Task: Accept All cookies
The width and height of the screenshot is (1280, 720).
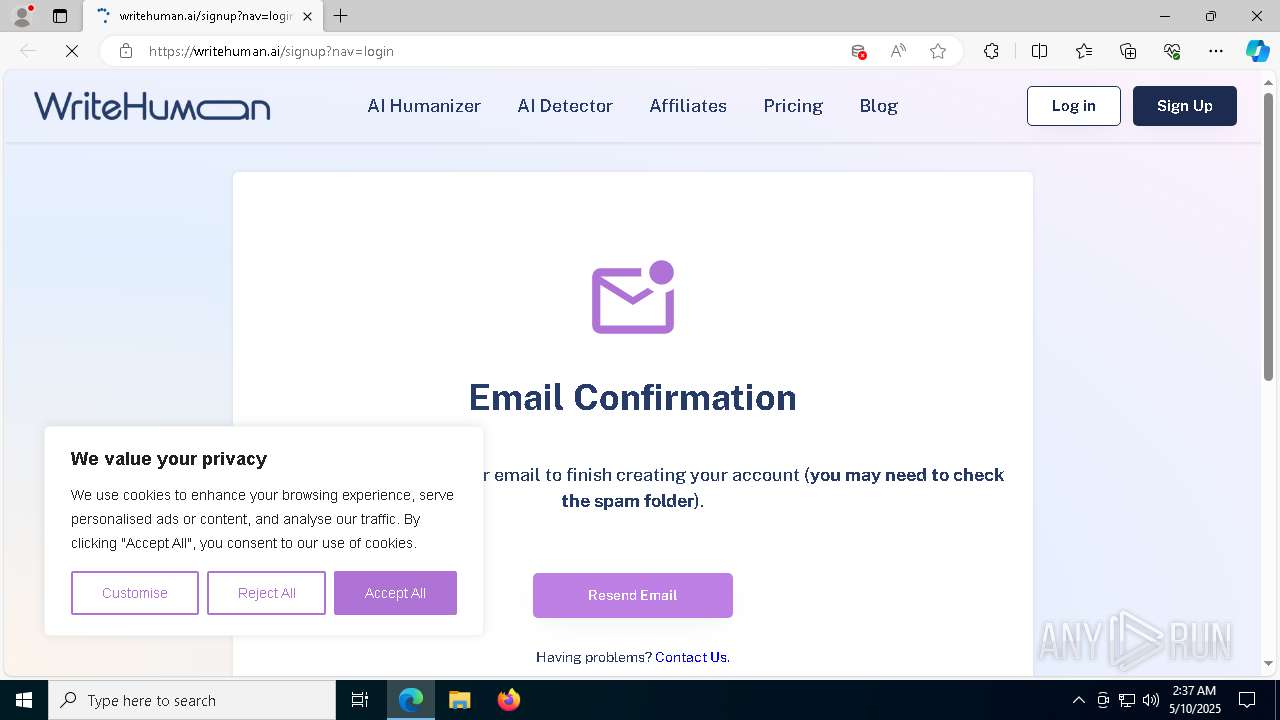Action: coord(395,593)
